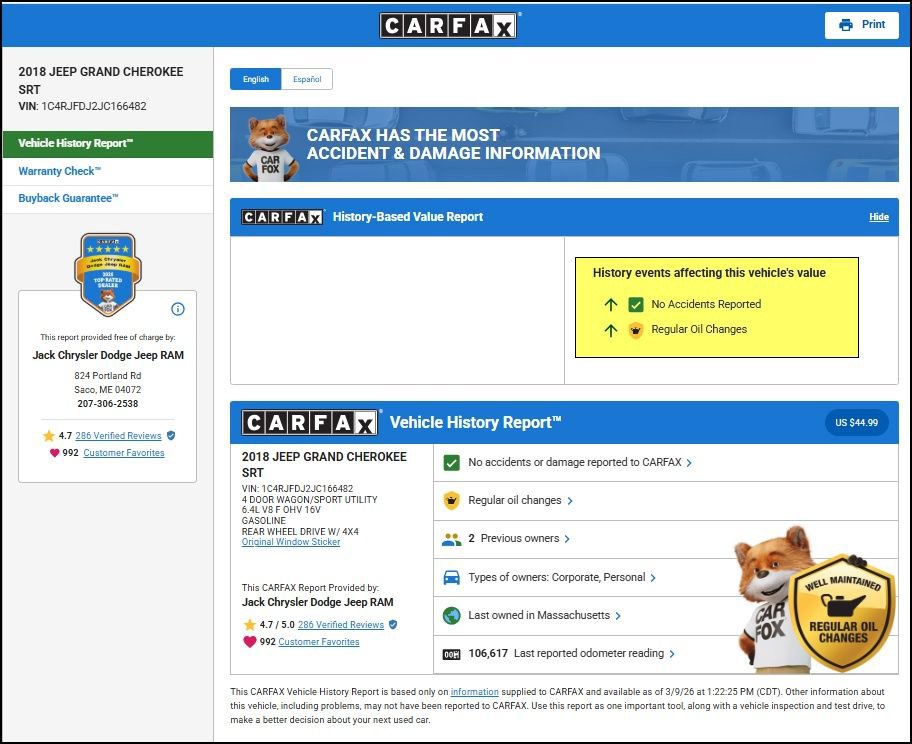Click the Top Rated Dealer badge
This screenshot has width=912, height=744.
[x=107, y=273]
